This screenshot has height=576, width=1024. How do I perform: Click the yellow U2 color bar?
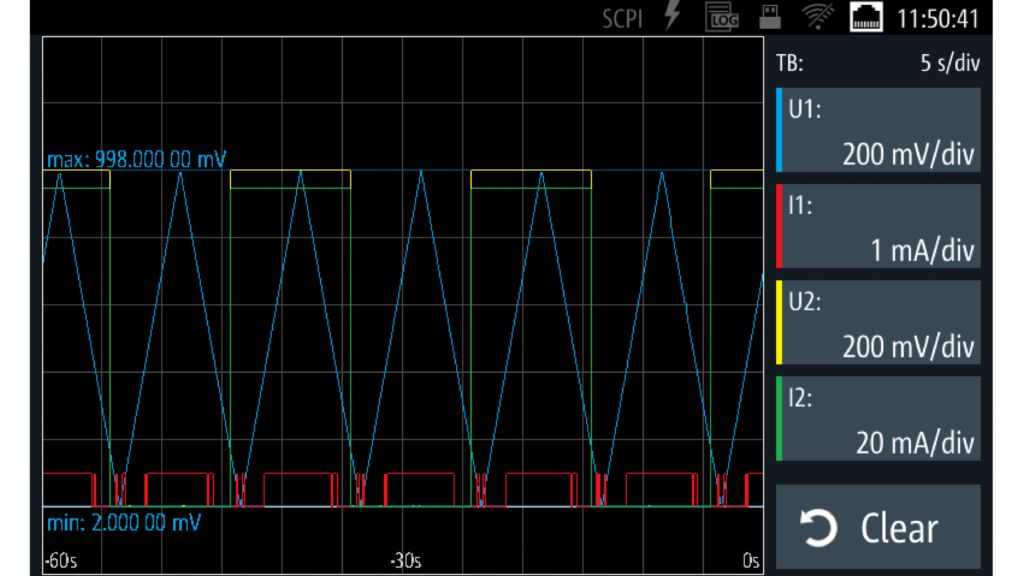point(779,322)
